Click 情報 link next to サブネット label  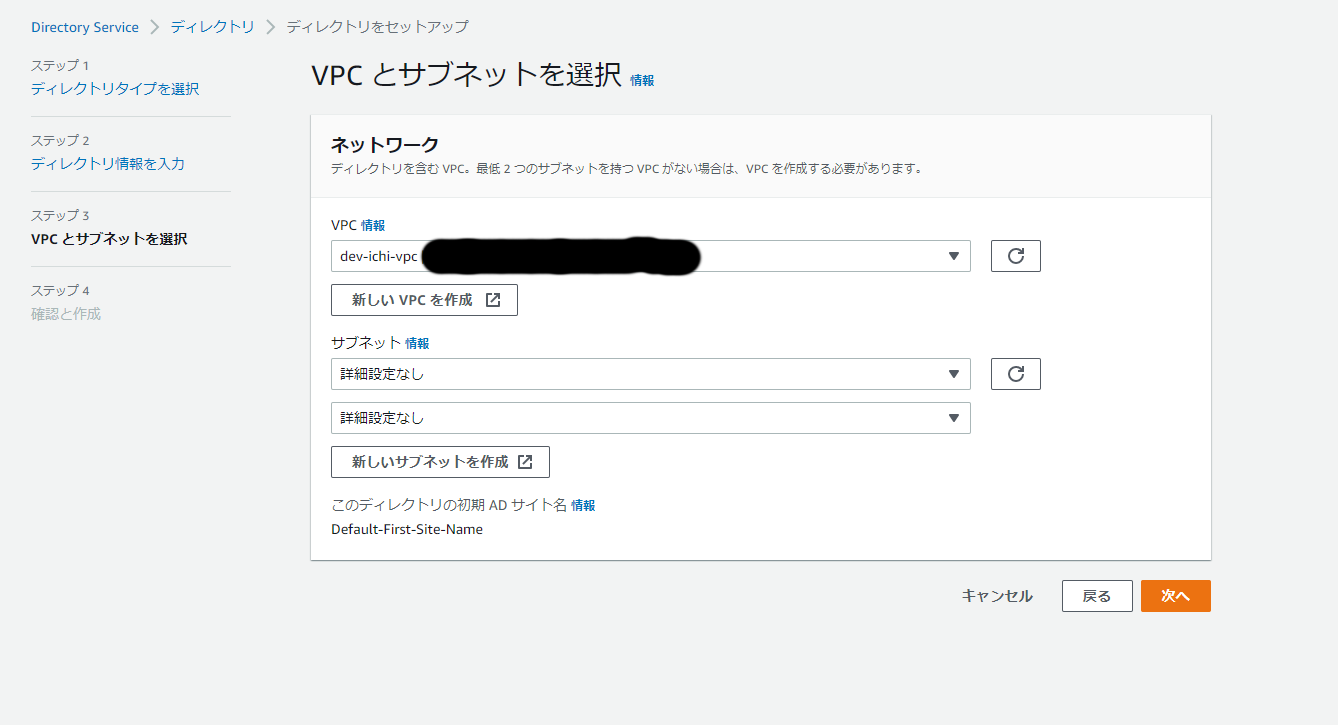pyautogui.click(x=417, y=343)
